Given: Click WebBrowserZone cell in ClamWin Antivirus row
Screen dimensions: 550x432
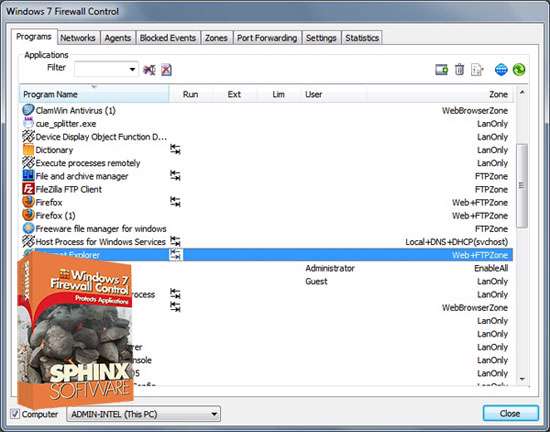Looking at the screenshot, I should coord(475,110).
